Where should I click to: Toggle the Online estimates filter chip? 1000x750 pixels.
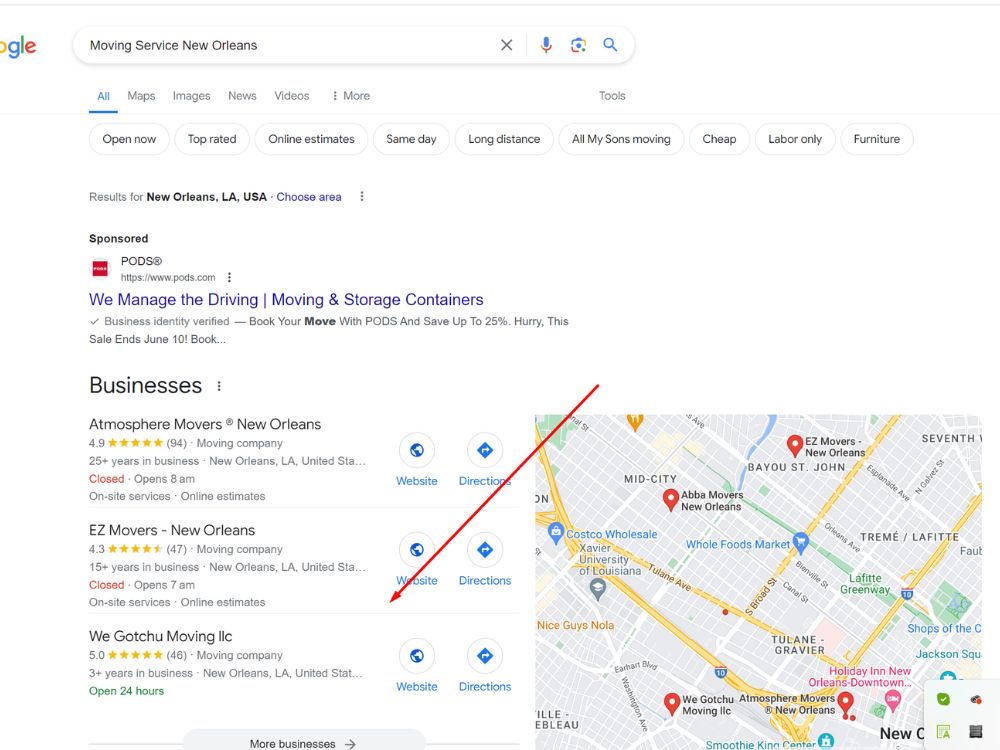click(x=311, y=139)
